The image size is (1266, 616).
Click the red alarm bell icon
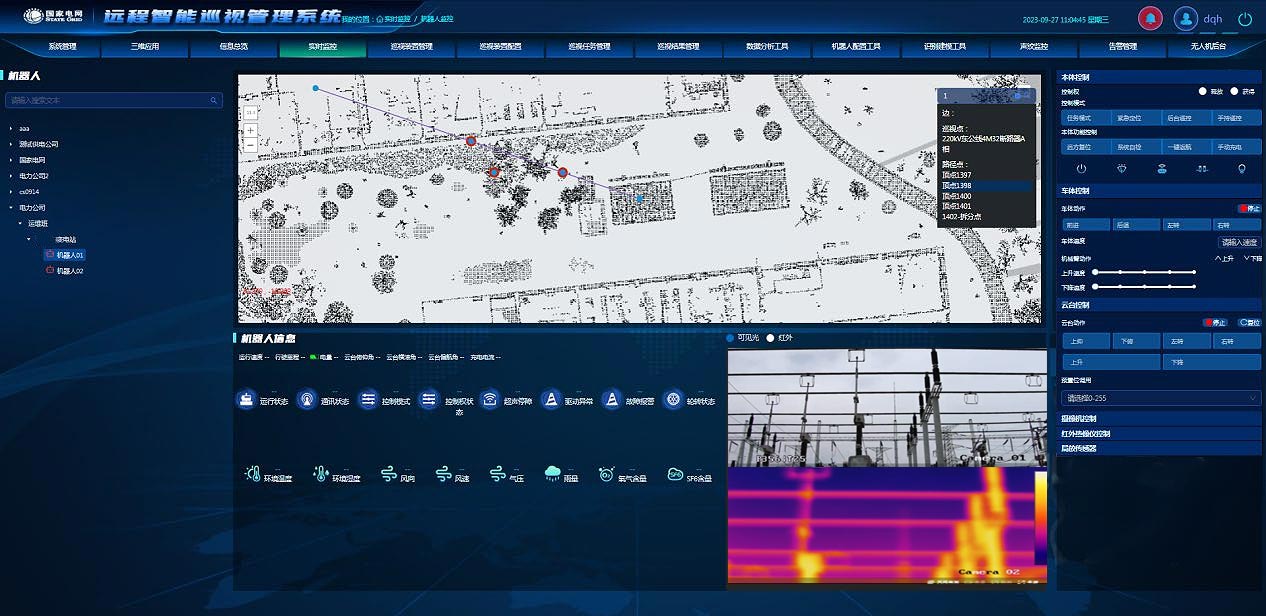pyautogui.click(x=1151, y=18)
